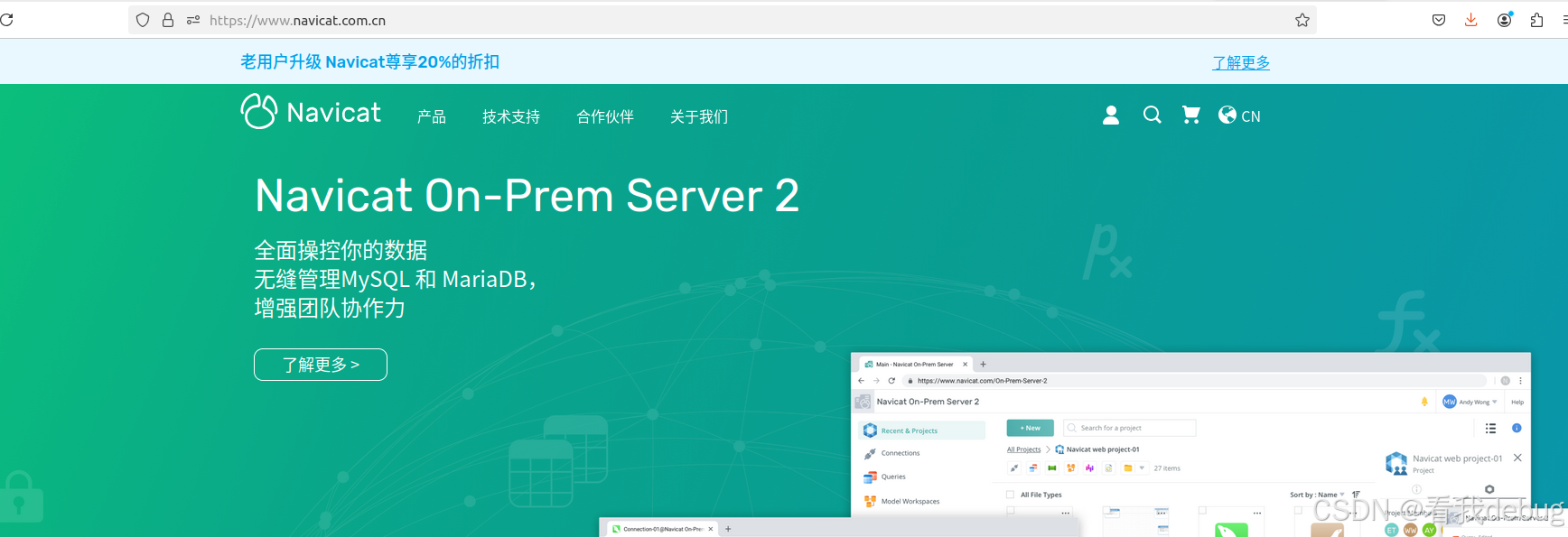This screenshot has height=537, width=1568.
Task: Open site search magnifier icon
Action: (x=1152, y=115)
